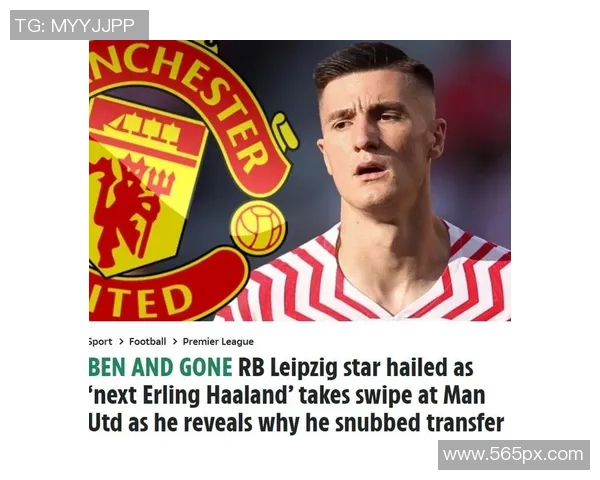This screenshot has height=480, width=600.
Task: Click the green BEN AND GONE headline text
Action: click(x=161, y=367)
